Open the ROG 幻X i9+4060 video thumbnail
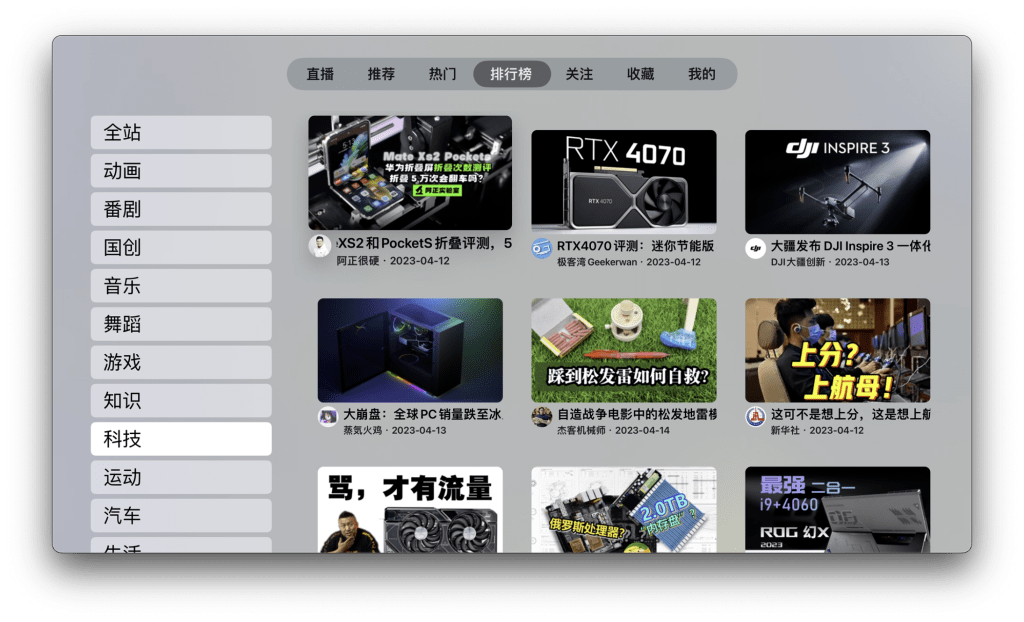The height and width of the screenshot is (622, 1024). pos(837,510)
